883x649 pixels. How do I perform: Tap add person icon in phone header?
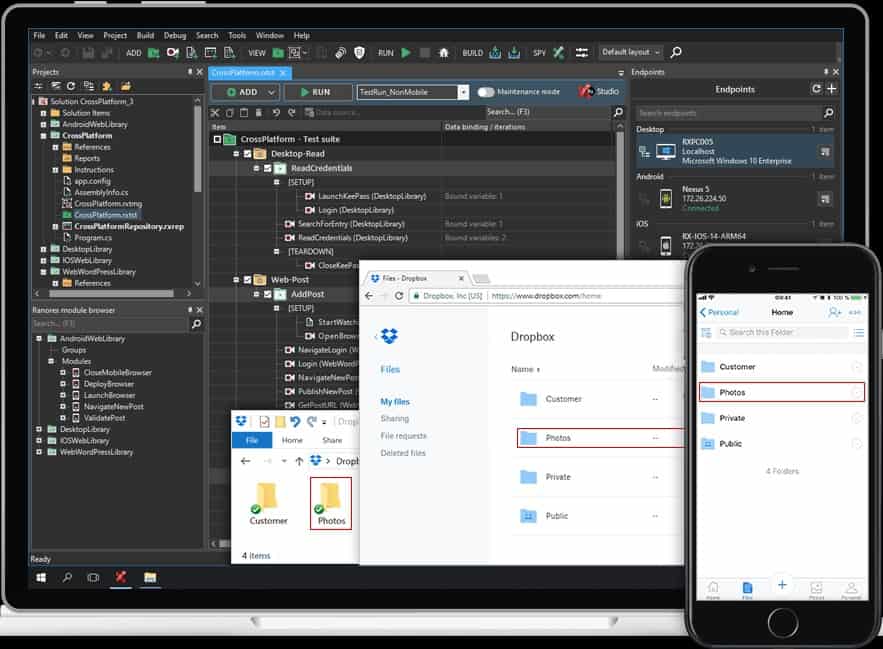point(834,312)
